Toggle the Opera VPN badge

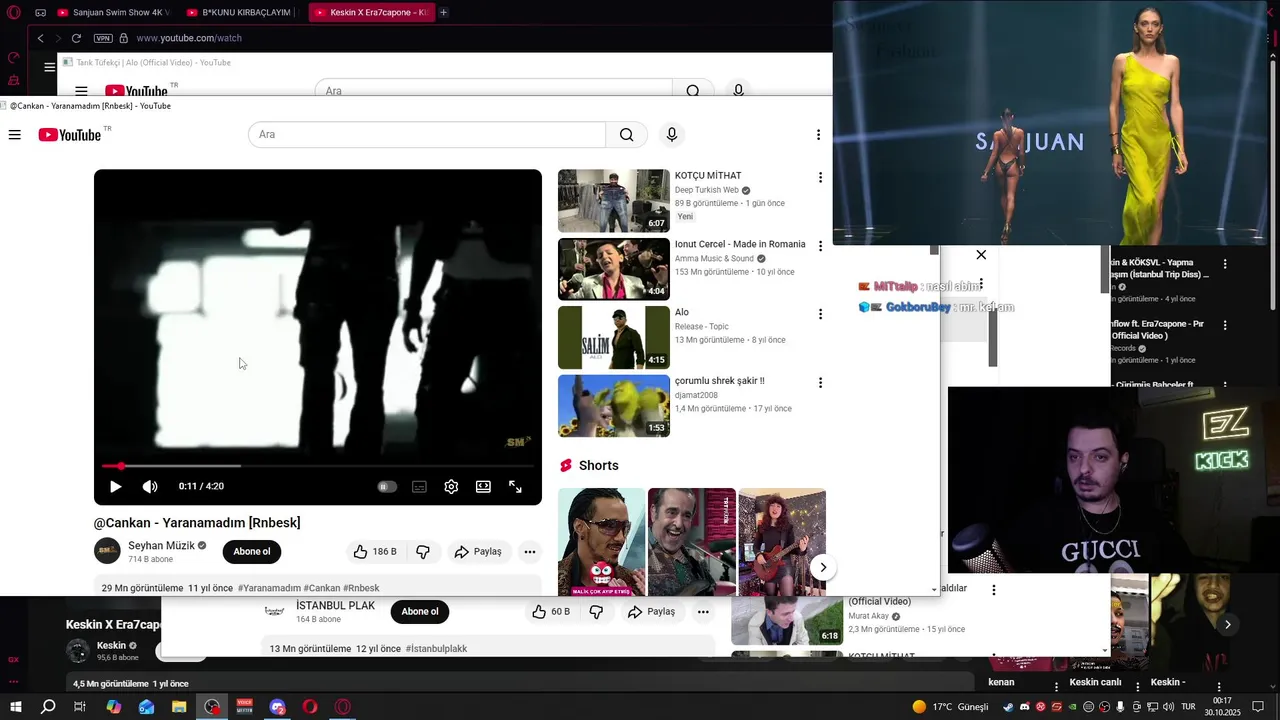pyautogui.click(x=103, y=38)
